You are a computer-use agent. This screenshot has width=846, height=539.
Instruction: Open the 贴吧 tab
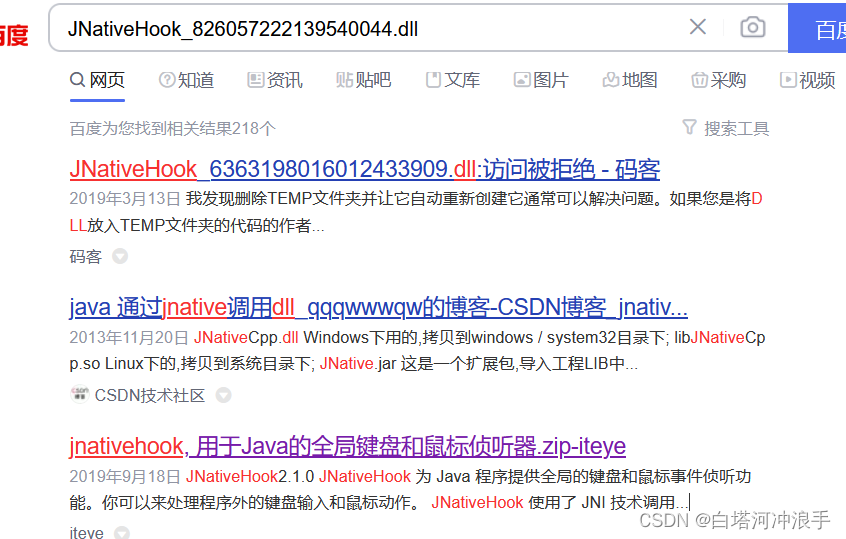tap(363, 80)
